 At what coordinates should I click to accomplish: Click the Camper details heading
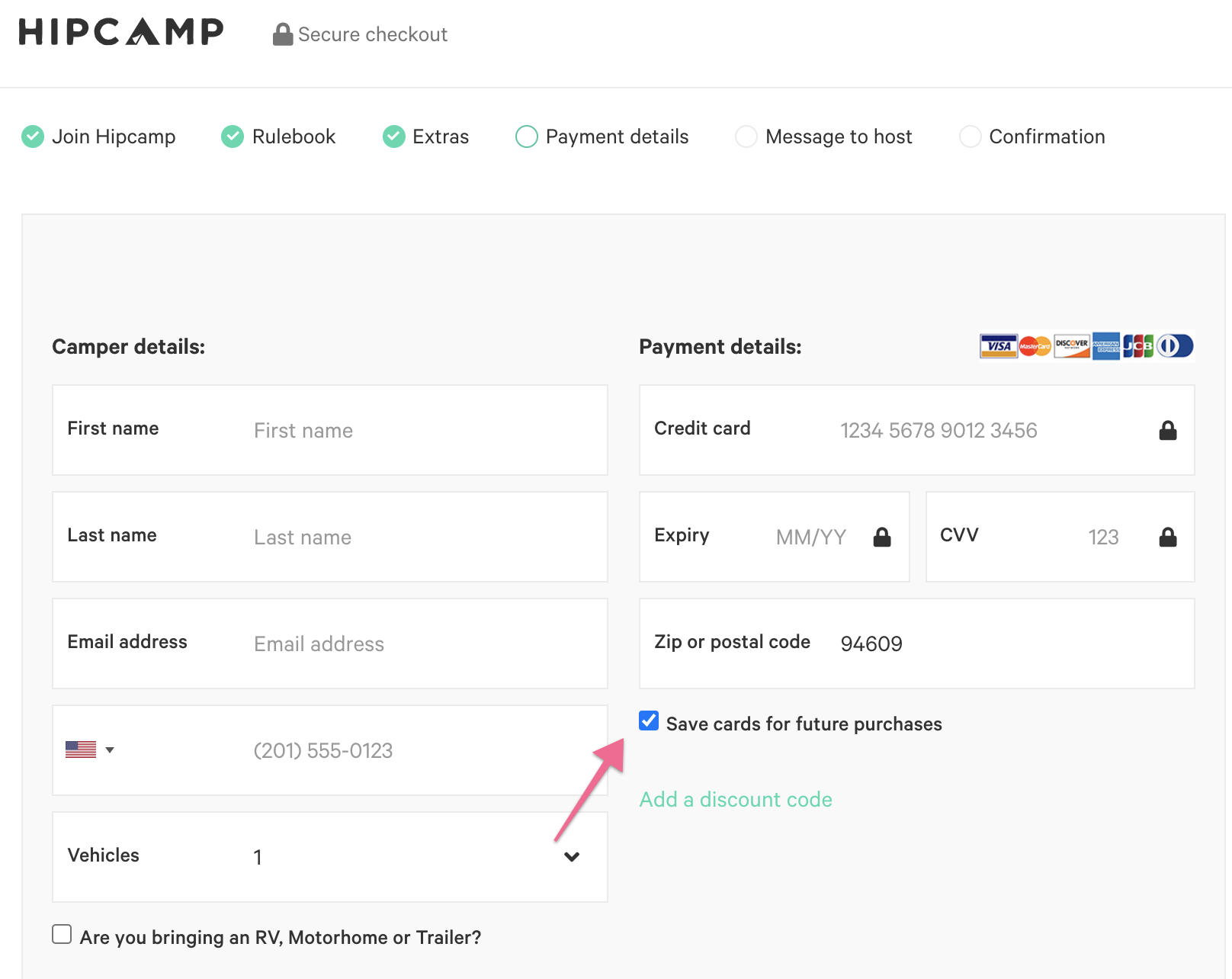[129, 347]
